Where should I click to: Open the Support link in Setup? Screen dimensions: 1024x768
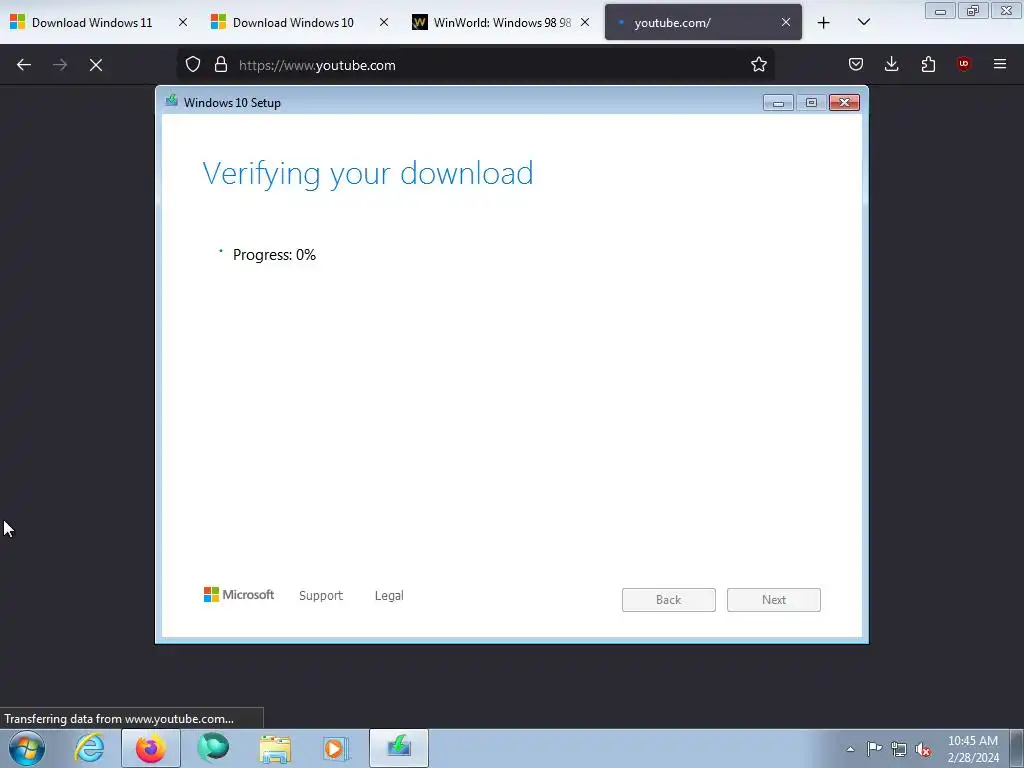[x=321, y=596]
